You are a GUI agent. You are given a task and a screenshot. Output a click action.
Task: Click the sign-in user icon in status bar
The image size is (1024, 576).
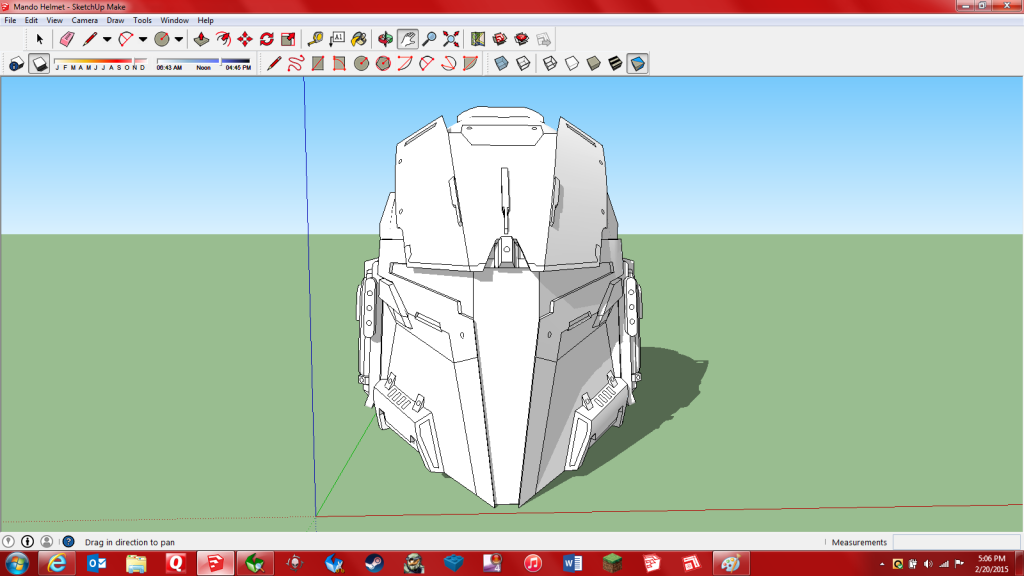pyautogui.click(x=46, y=541)
